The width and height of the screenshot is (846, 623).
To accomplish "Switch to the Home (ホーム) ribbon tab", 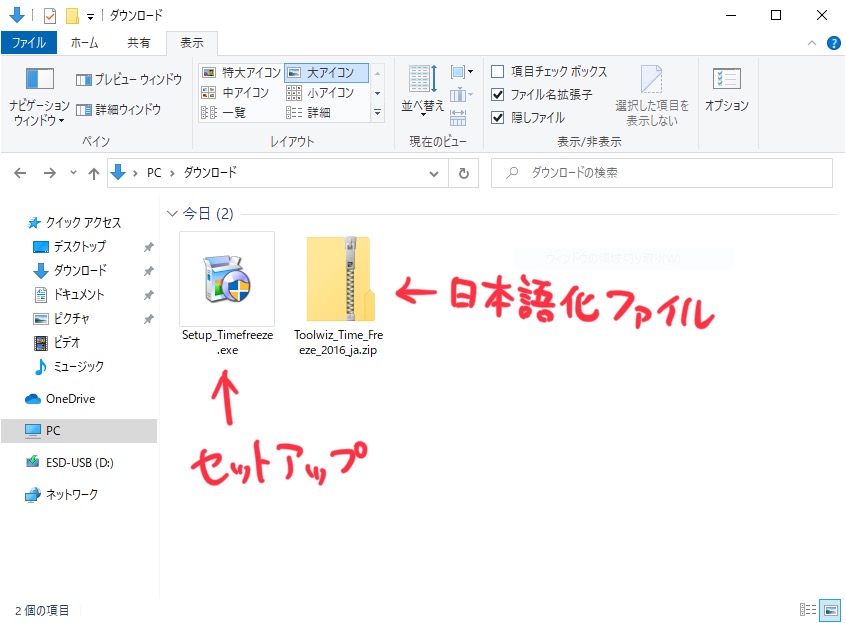I will pyautogui.click(x=85, y=43).
